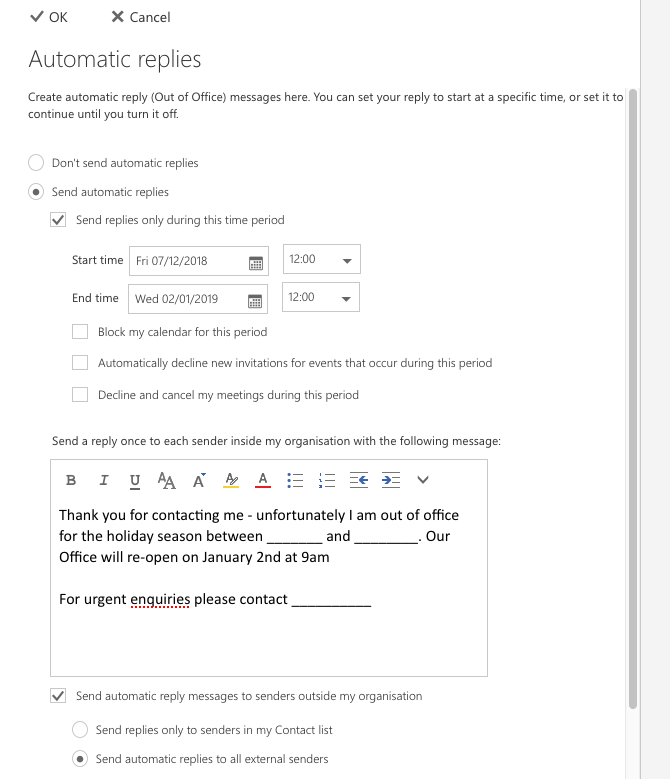Check 'Decline and cancel my meetings' box

point(80,395)
